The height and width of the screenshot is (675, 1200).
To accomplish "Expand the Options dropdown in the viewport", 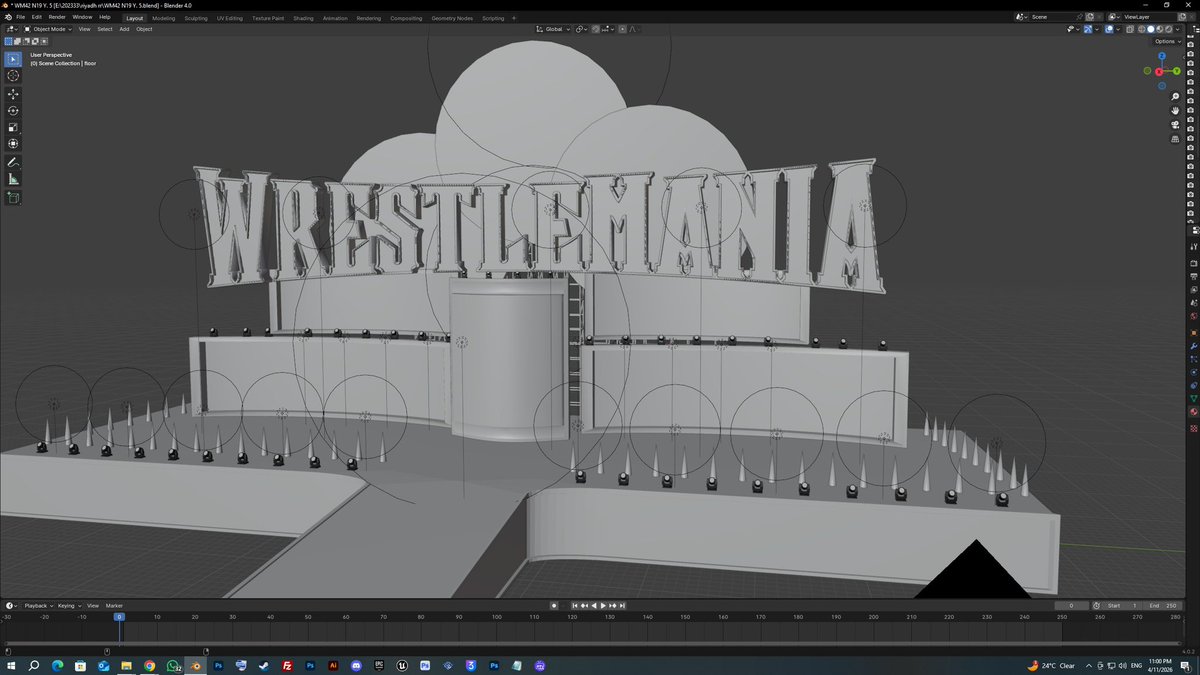I will tap(1165, 41).
